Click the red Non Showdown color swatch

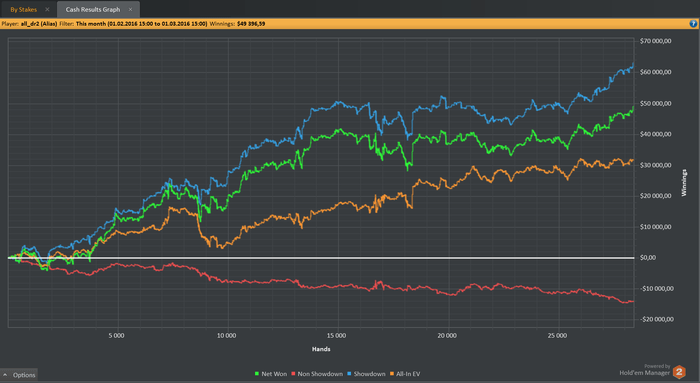coord(293,374)
